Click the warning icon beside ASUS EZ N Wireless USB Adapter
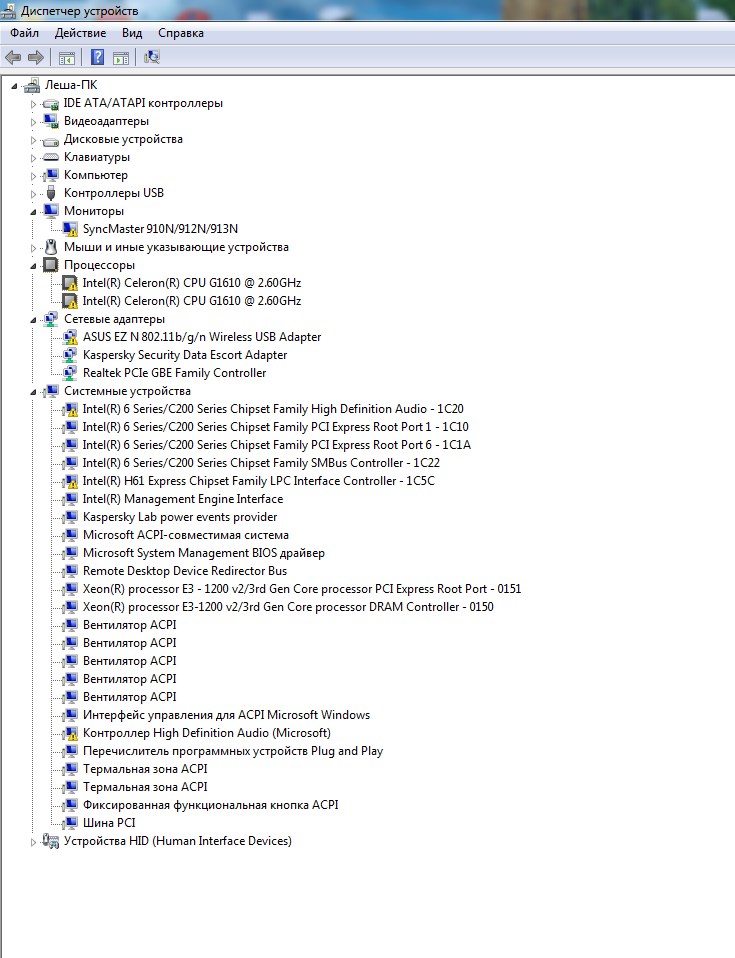This screenshot has width=735, height=958. point(70,337)
